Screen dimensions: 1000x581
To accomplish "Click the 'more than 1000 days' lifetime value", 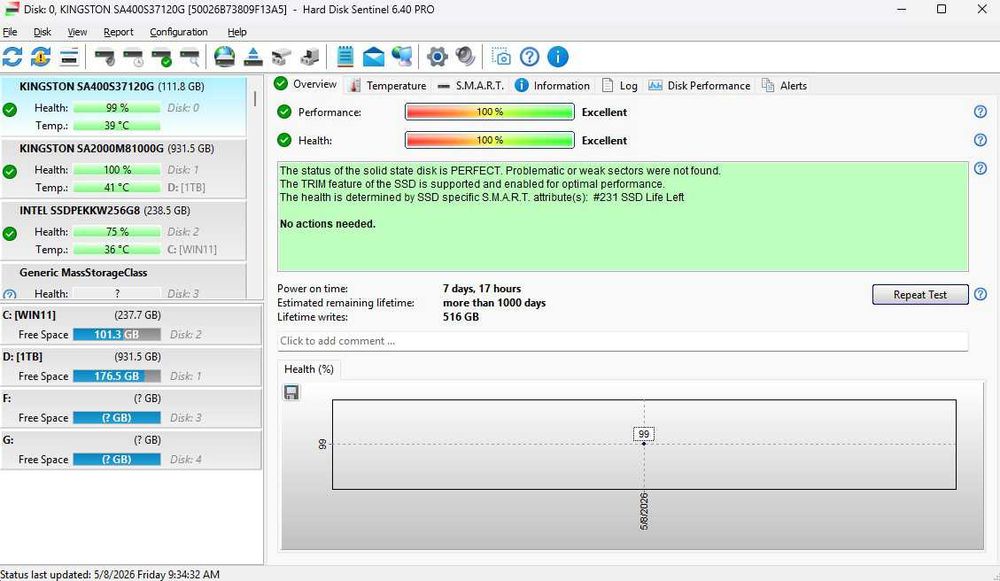I will (494, 303).
